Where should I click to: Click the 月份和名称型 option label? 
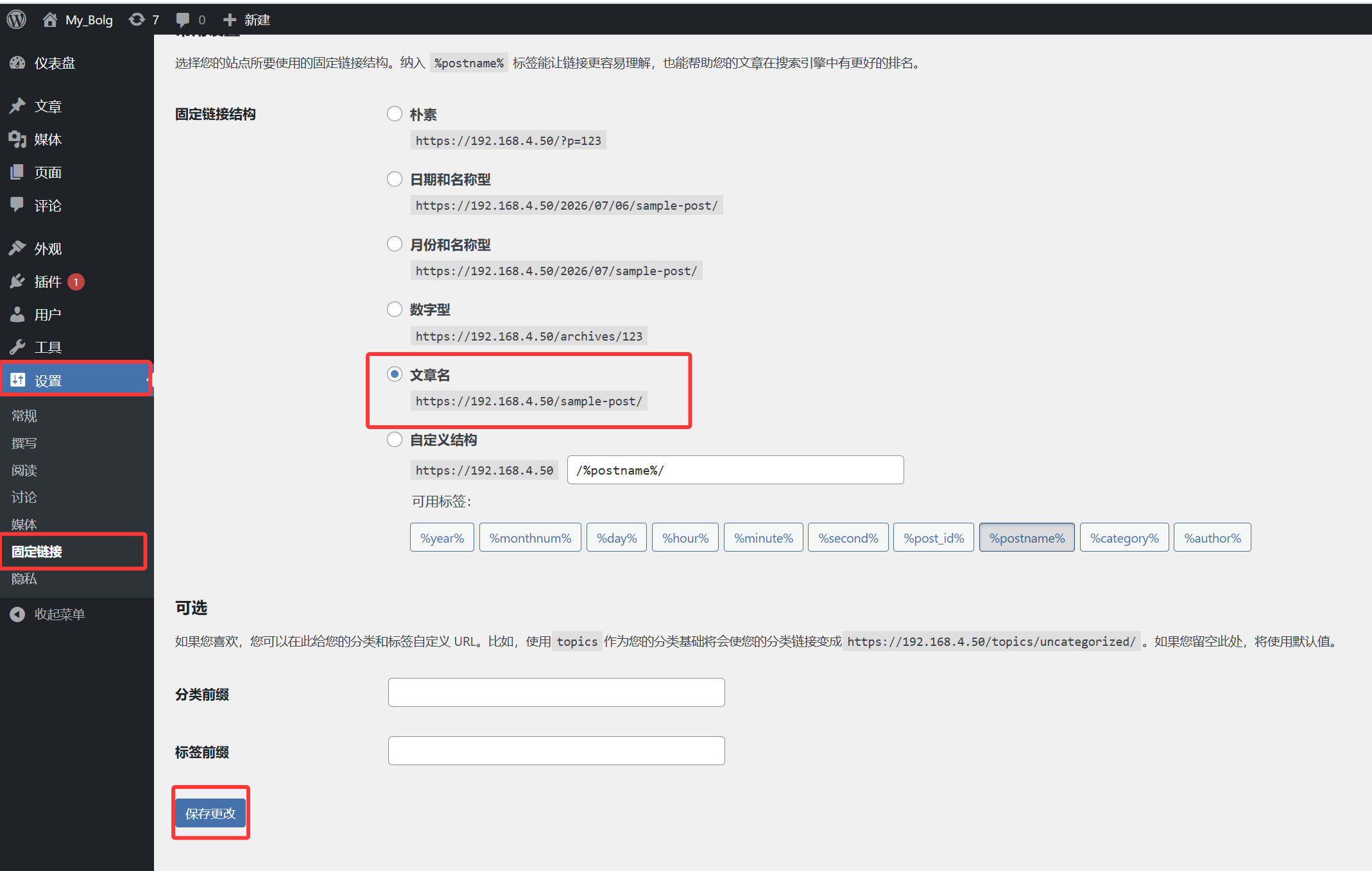(x=450, y=245)
